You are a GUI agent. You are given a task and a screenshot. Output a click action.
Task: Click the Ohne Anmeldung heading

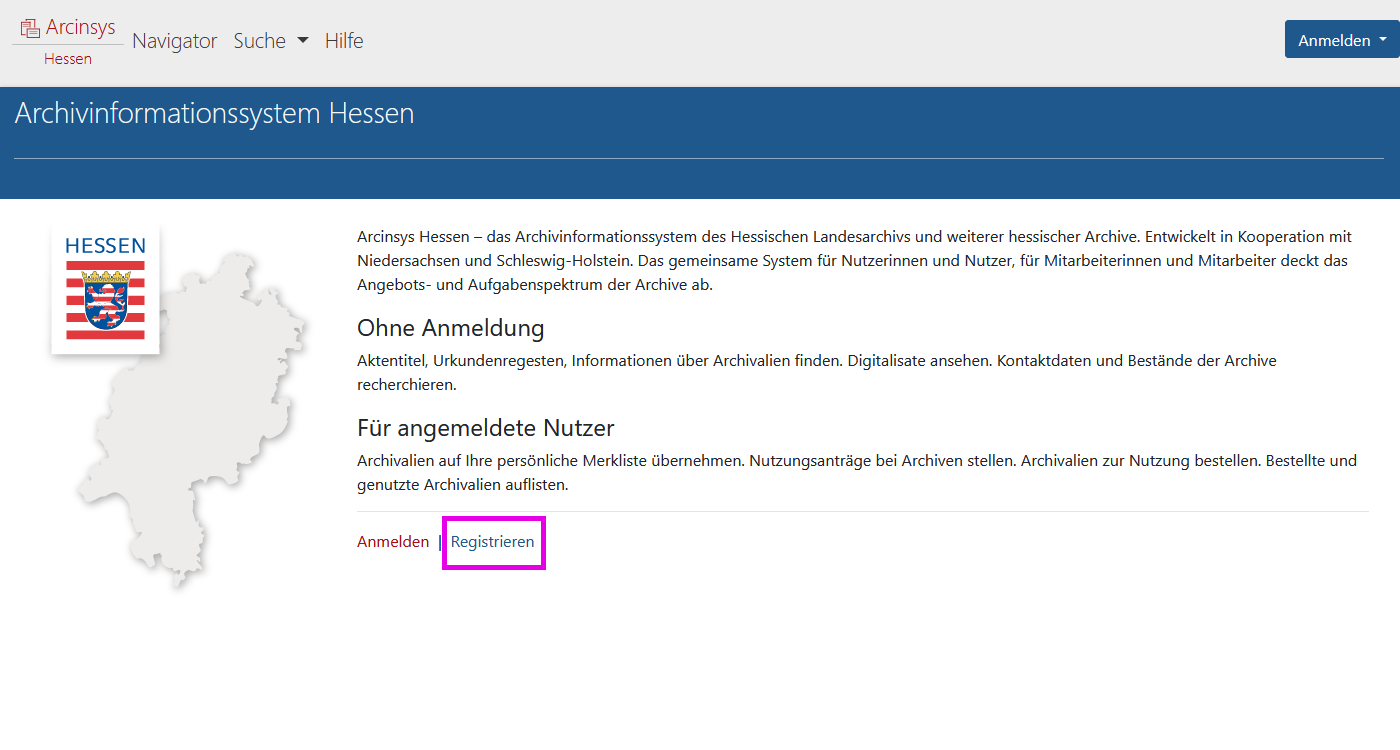point(451,328)
